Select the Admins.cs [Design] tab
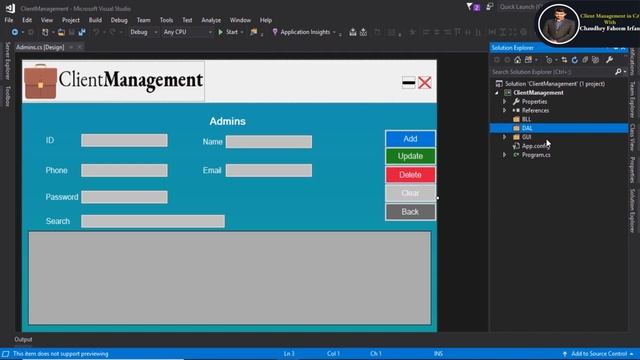640x360 pixels. pos(40,47)
